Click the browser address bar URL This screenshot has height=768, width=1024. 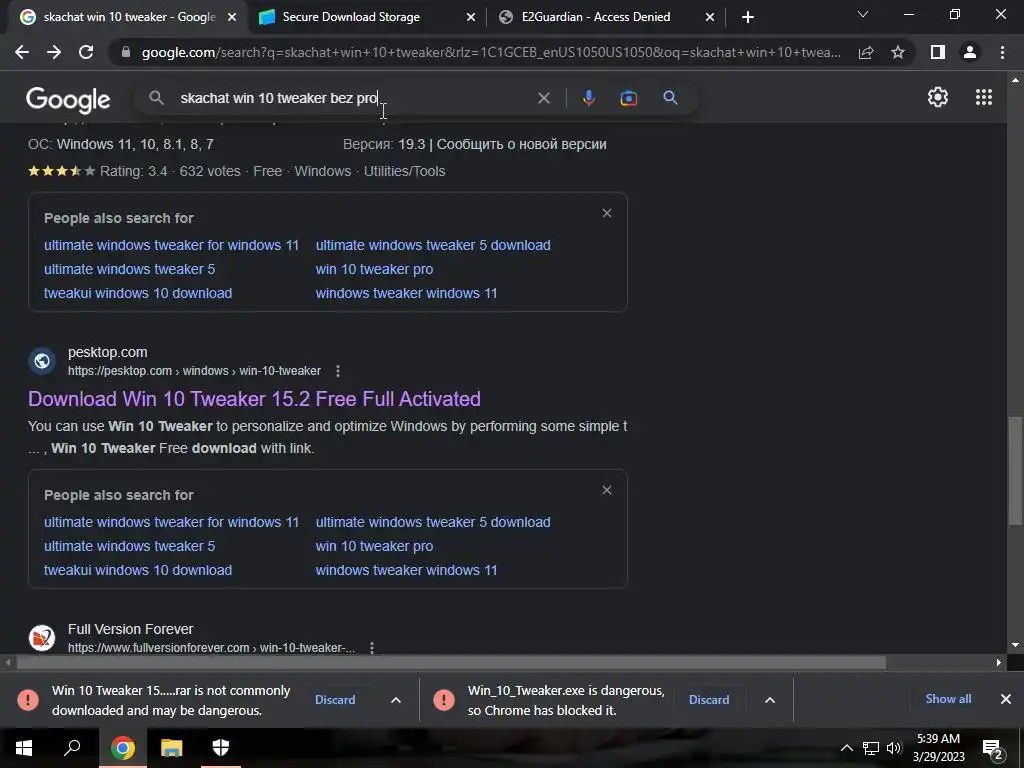click(491, 52)
